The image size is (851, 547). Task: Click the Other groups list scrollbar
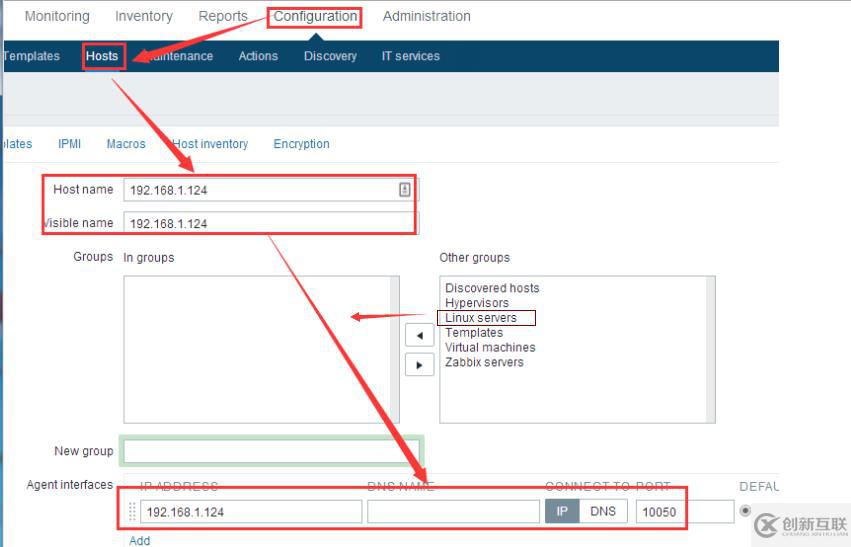click(x=711, y=349)
